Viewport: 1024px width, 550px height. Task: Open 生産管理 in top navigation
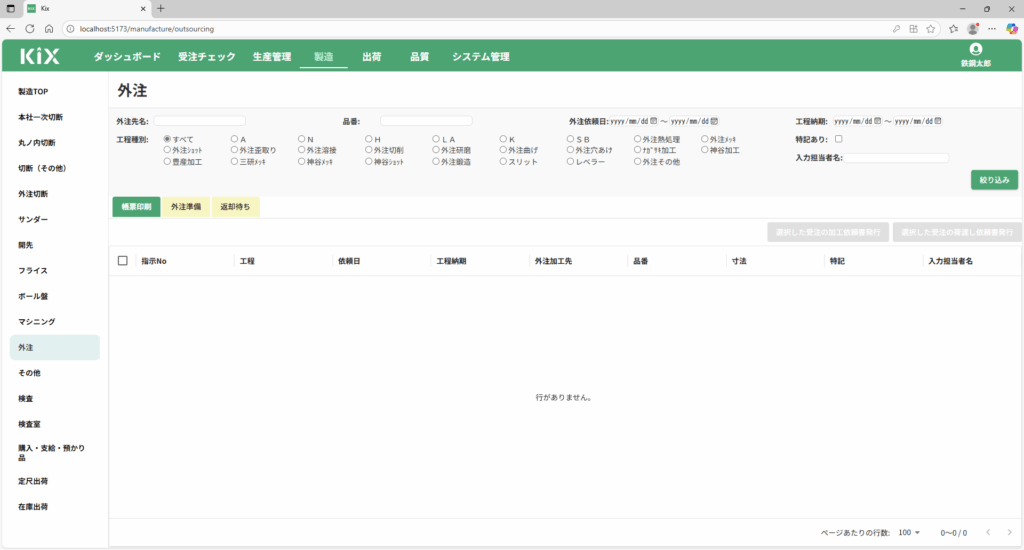[271, 57]
